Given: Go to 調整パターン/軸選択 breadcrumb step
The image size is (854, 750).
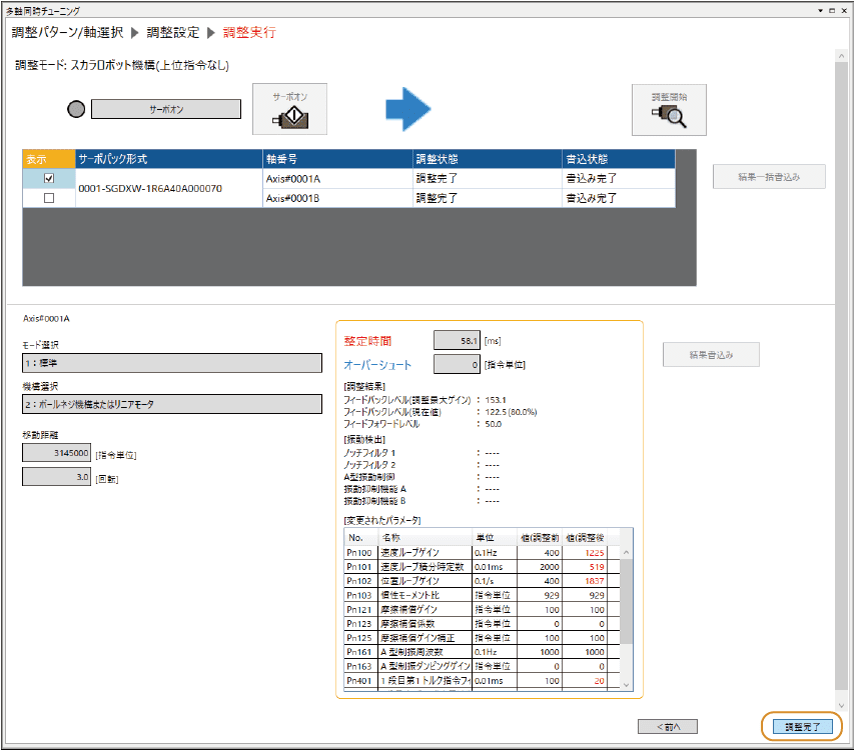Looking at the screenshot, I should click(x=67, y=32).
